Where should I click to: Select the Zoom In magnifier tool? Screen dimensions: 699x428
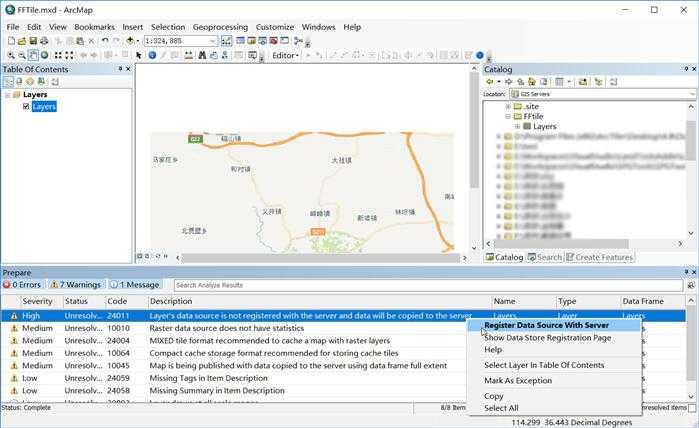(11, 55)
